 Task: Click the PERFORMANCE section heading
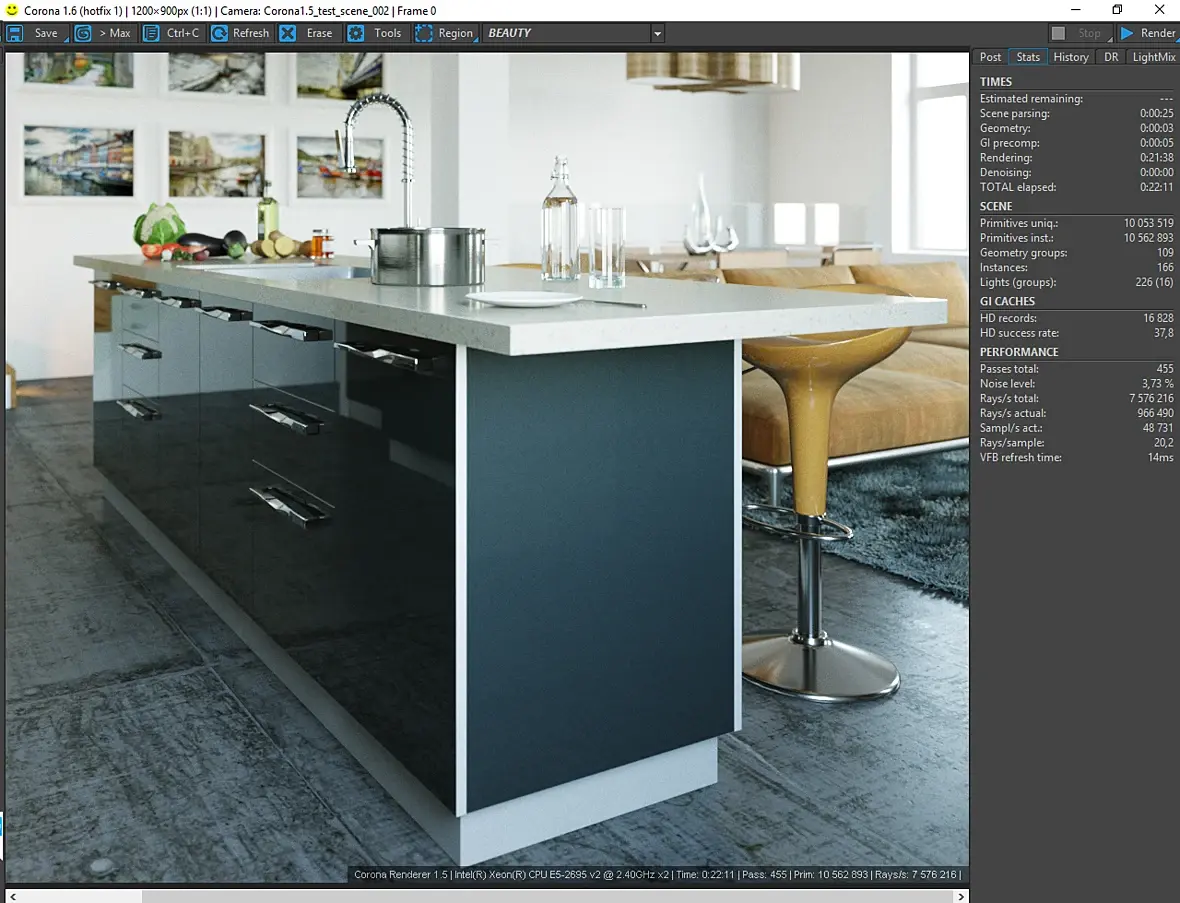pos(1019,352)
